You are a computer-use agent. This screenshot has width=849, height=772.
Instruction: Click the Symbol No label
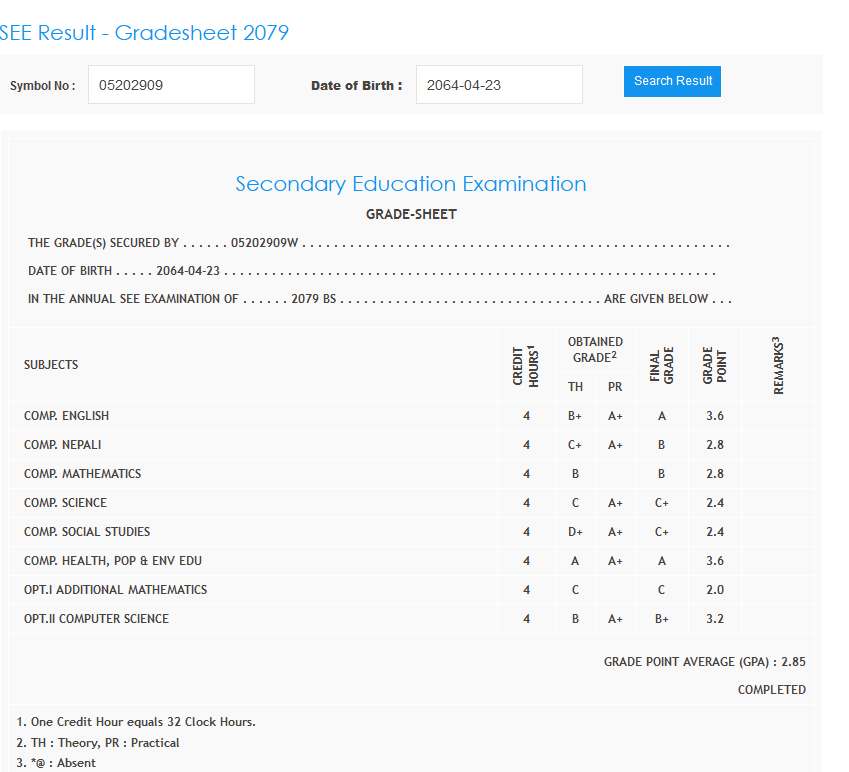[x=42, y=86]
